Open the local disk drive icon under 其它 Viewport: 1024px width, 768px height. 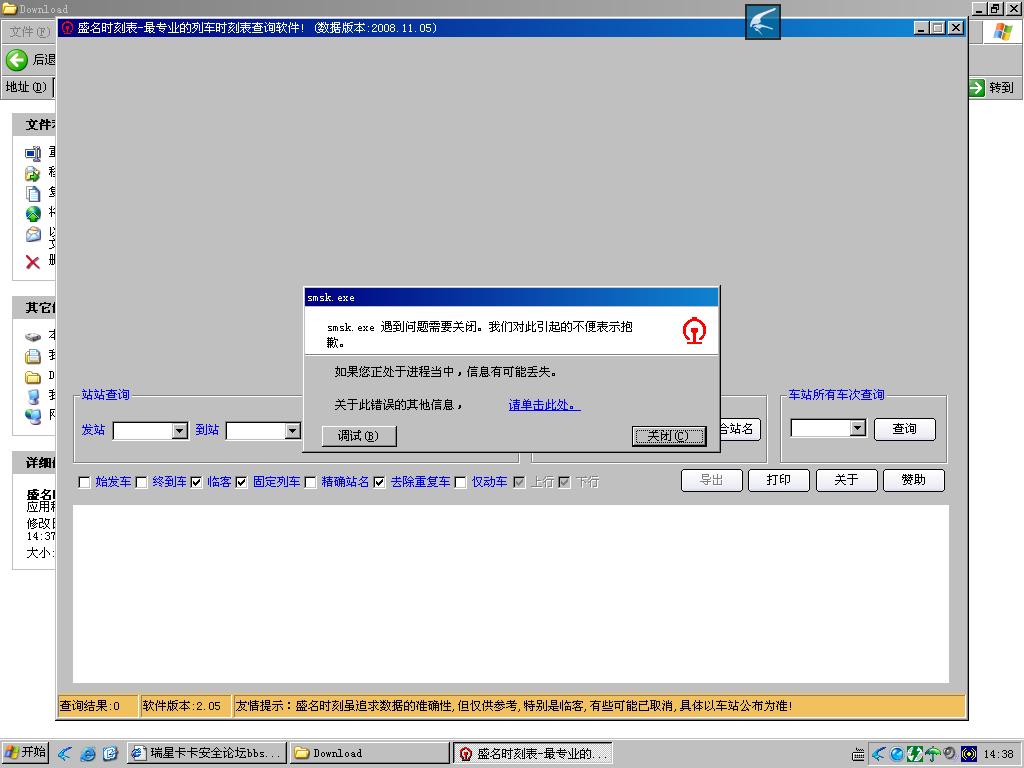pos(33,336)
